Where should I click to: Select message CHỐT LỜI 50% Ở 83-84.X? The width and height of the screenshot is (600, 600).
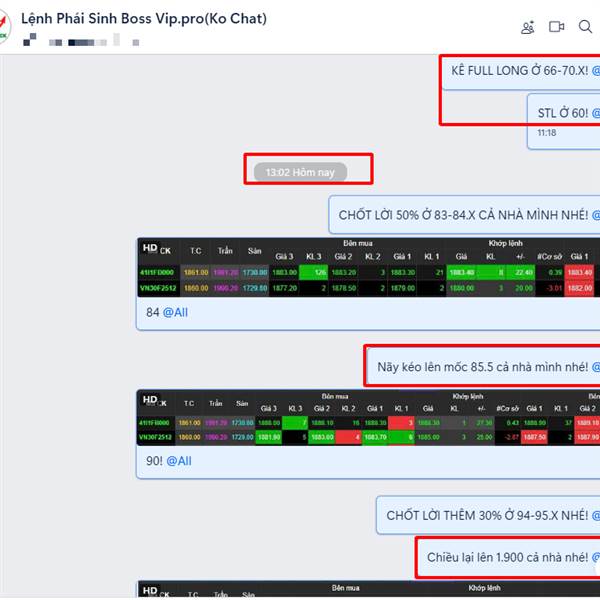tap(463, 215)
